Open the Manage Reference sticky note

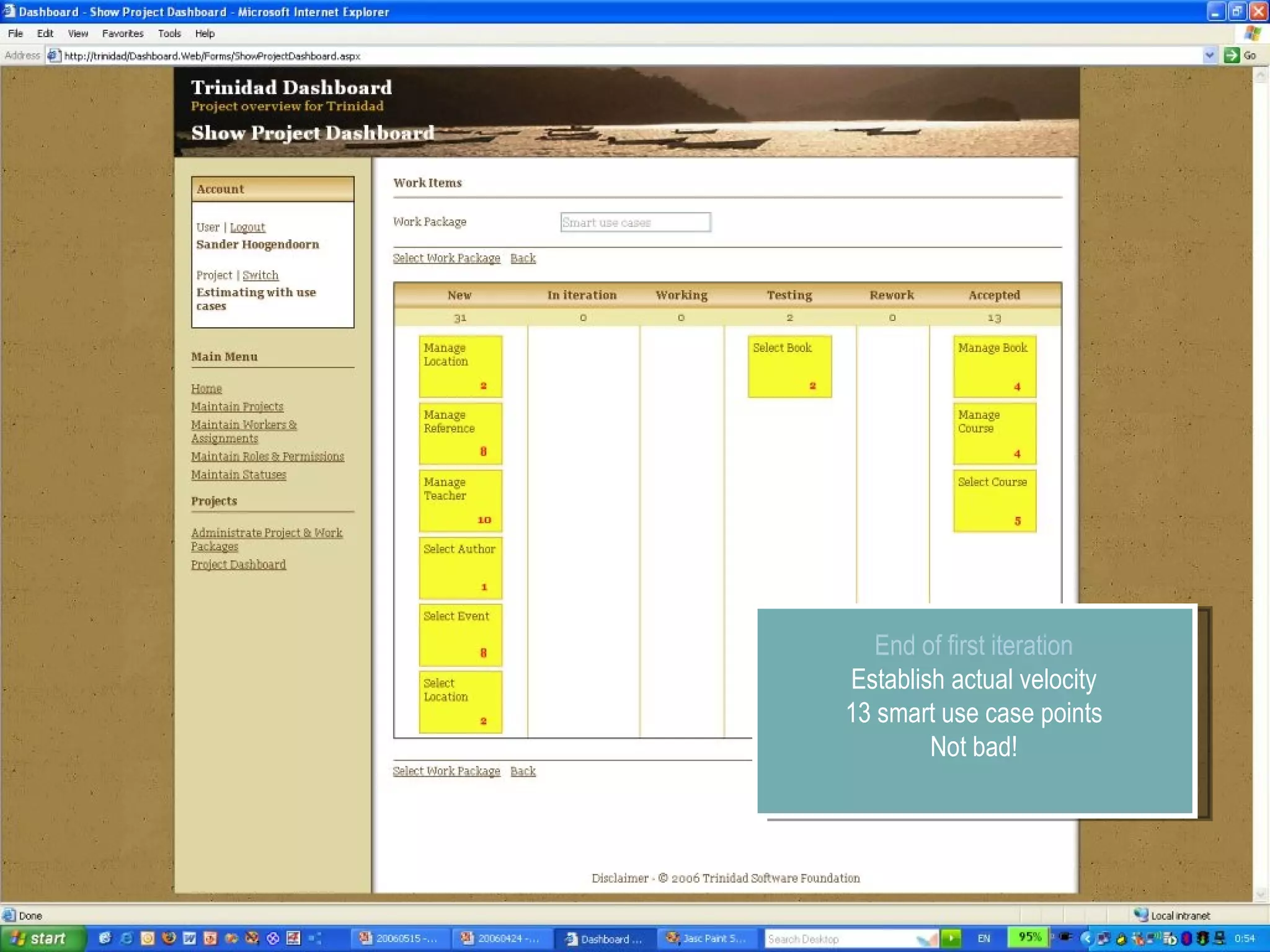(460, 433)
